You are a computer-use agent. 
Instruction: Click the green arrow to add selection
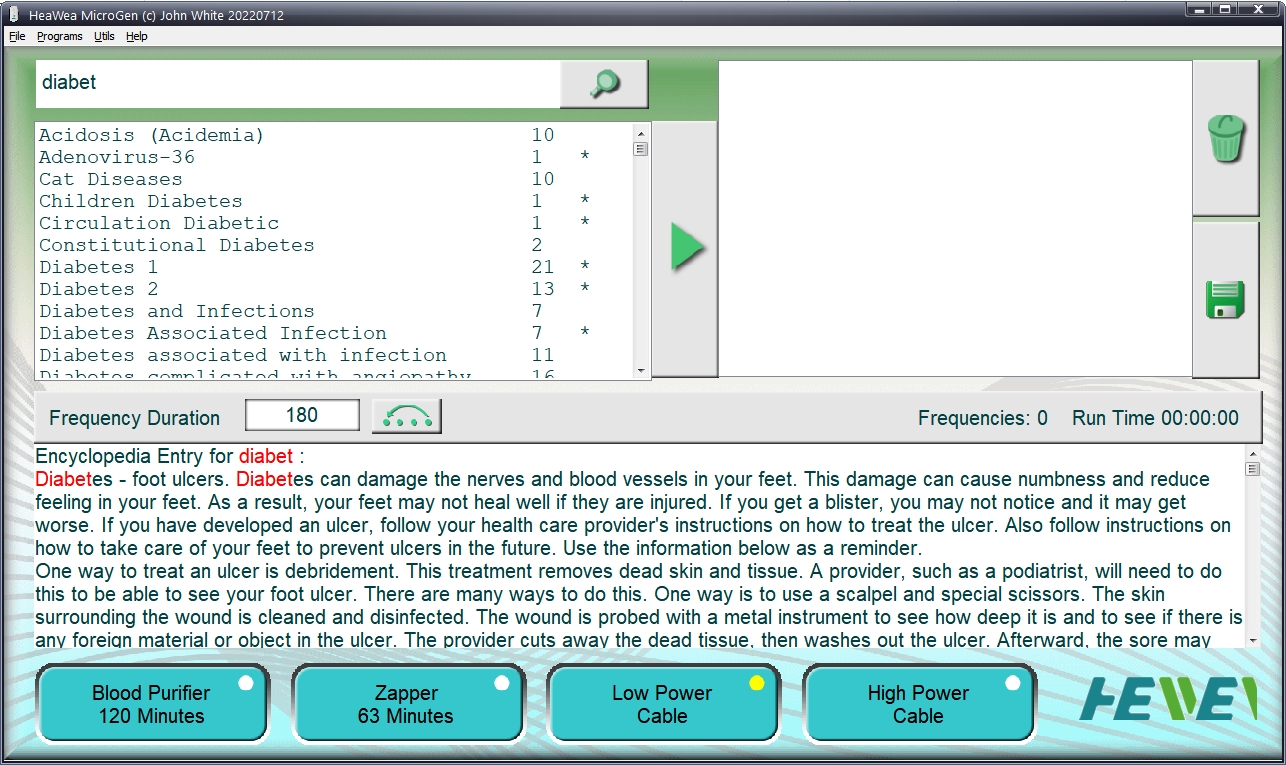pyautogui.click(x=686, y=248)
